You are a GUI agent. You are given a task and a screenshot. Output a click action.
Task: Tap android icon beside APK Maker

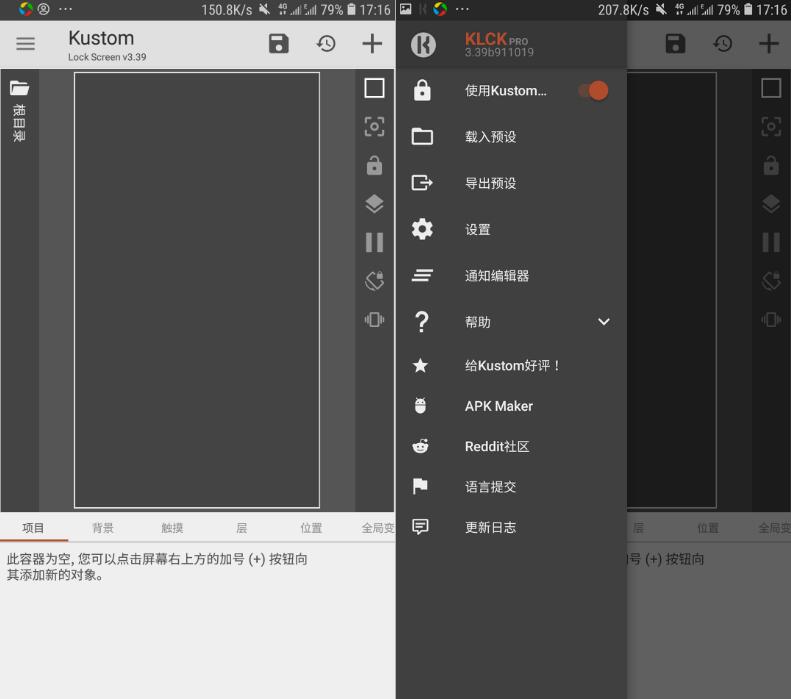tap(420, 405)
